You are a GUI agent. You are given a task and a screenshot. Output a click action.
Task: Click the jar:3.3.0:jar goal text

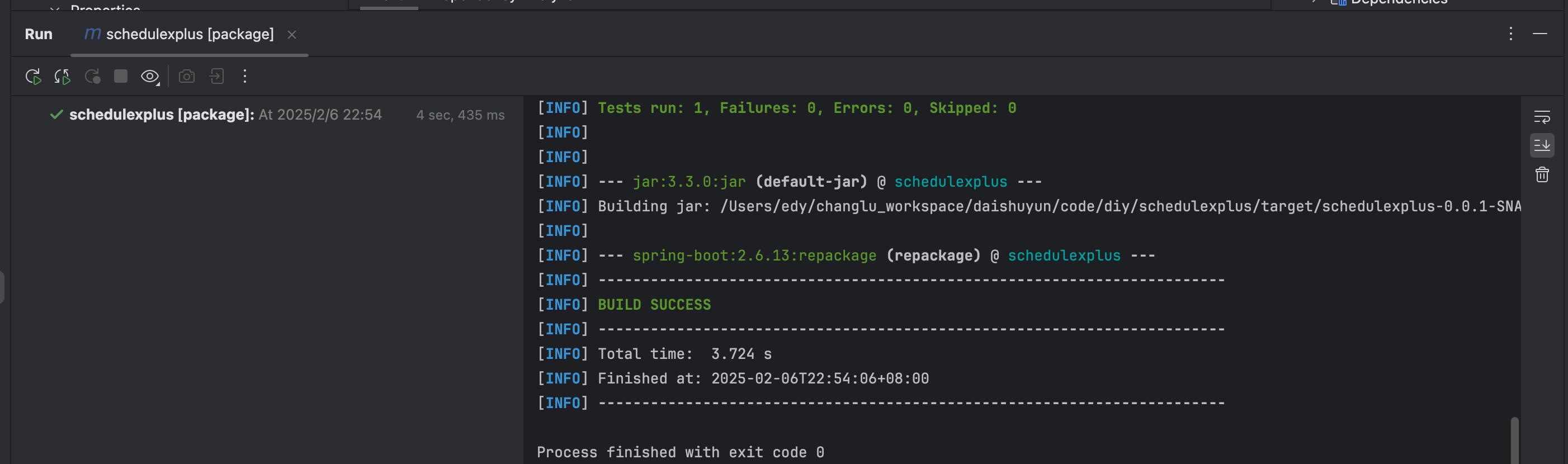pyautogui.click(x=688, y=182)
